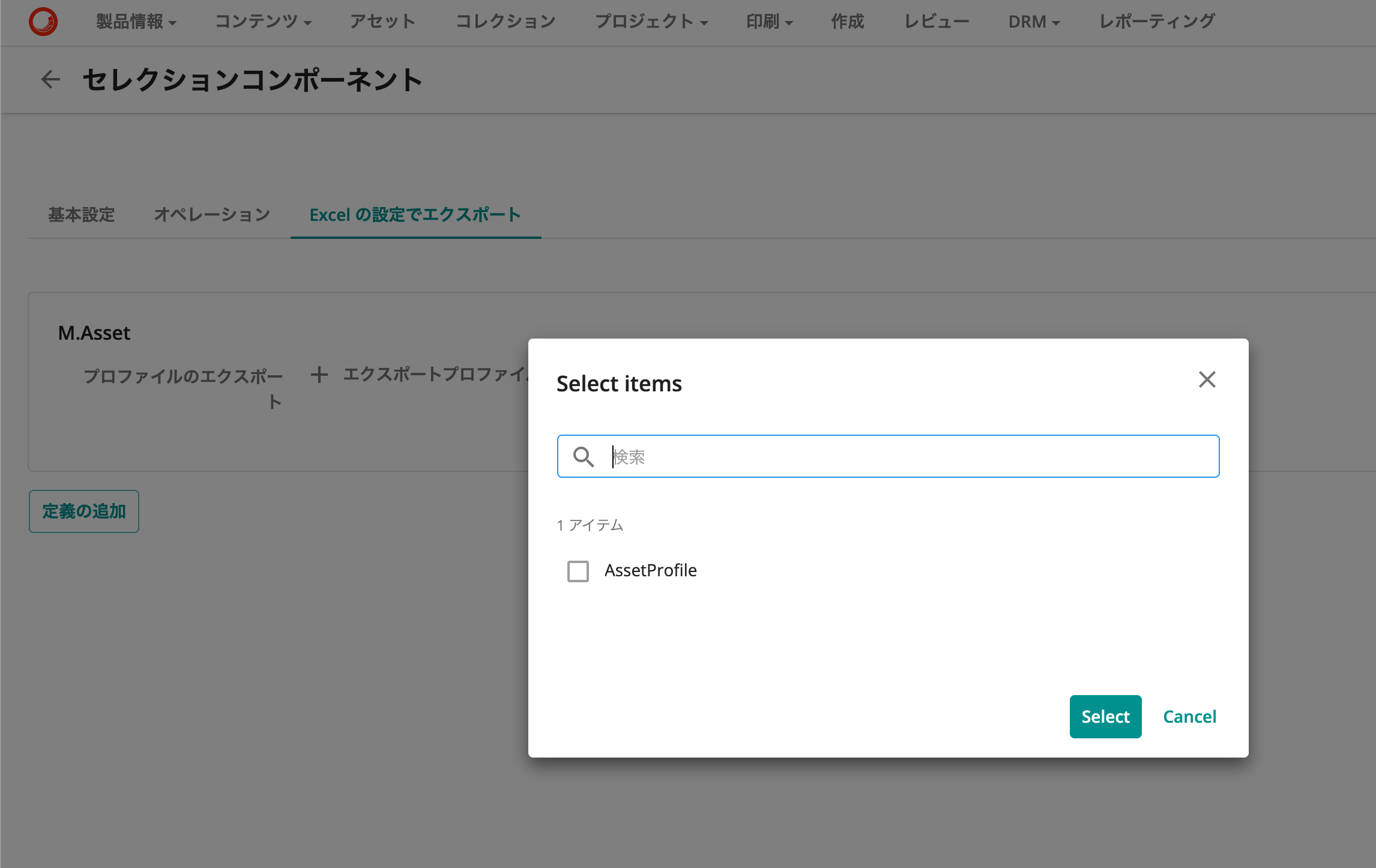The width and height of the screenshot is (1376, 868).
Task: Open the DRM dropdown menu
Action: [x=1034, y=22]
